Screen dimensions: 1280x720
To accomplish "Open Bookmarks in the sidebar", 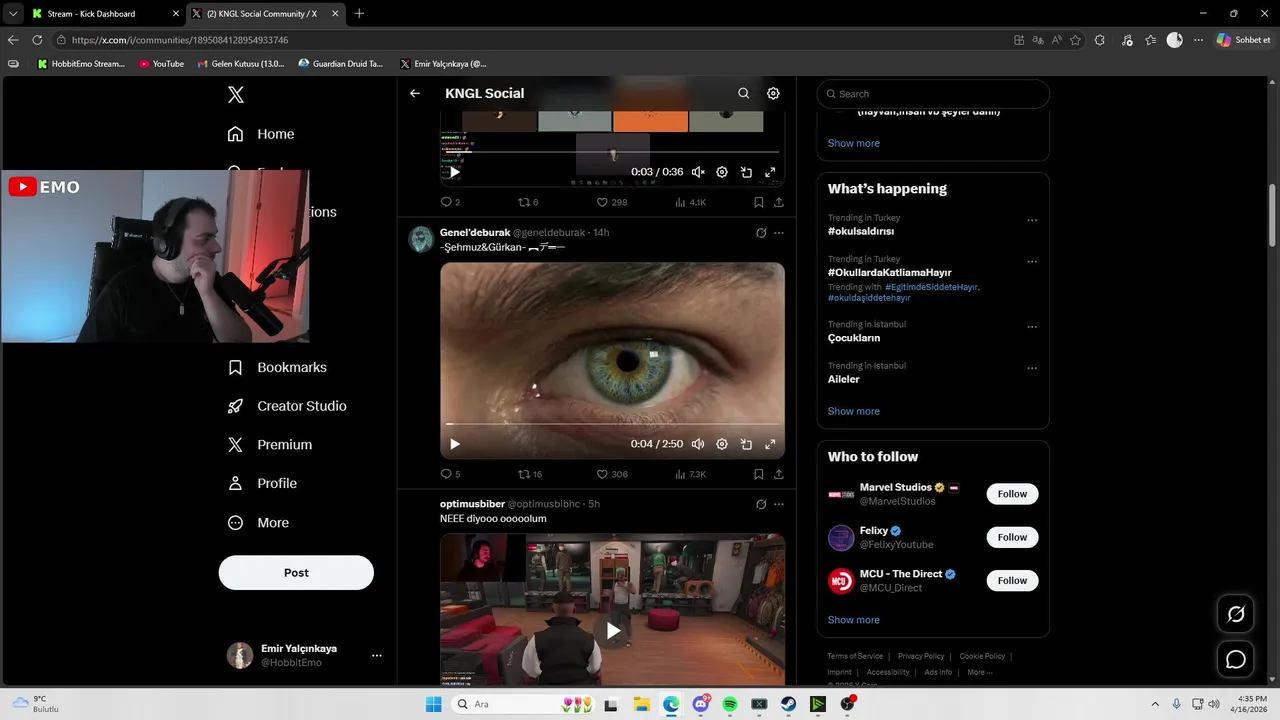I will [277, 367].
